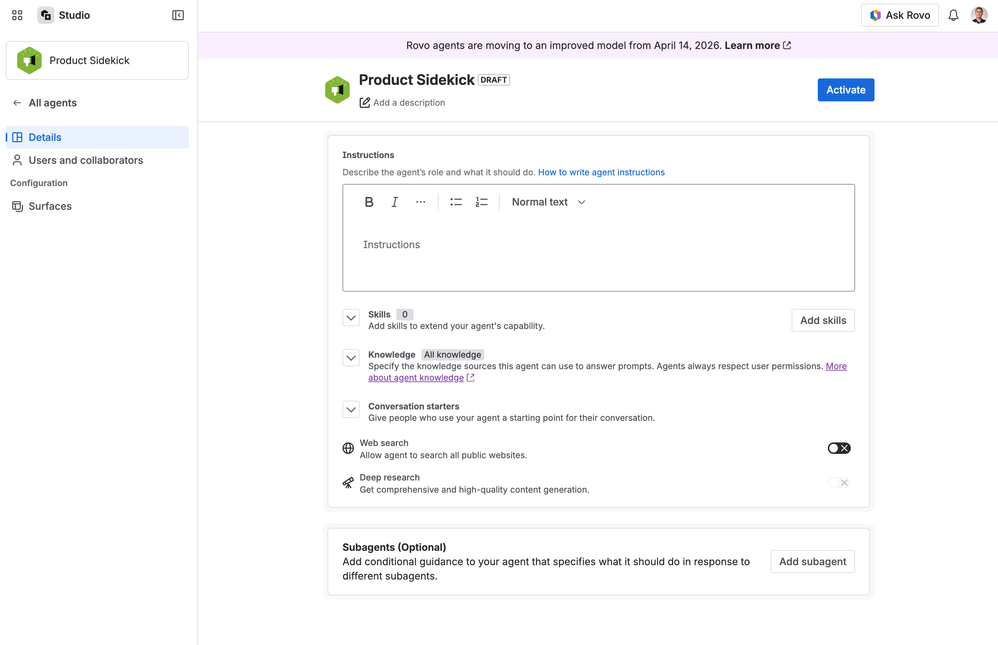Open the app switcher grid icon
The height and width of the screenshot is (645, 998).
[17, 15]
